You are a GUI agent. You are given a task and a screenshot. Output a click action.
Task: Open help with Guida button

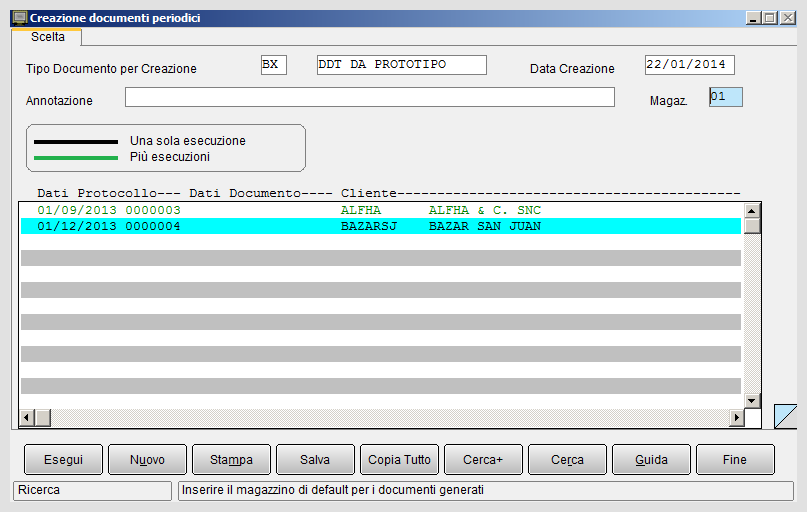(651, 460)
